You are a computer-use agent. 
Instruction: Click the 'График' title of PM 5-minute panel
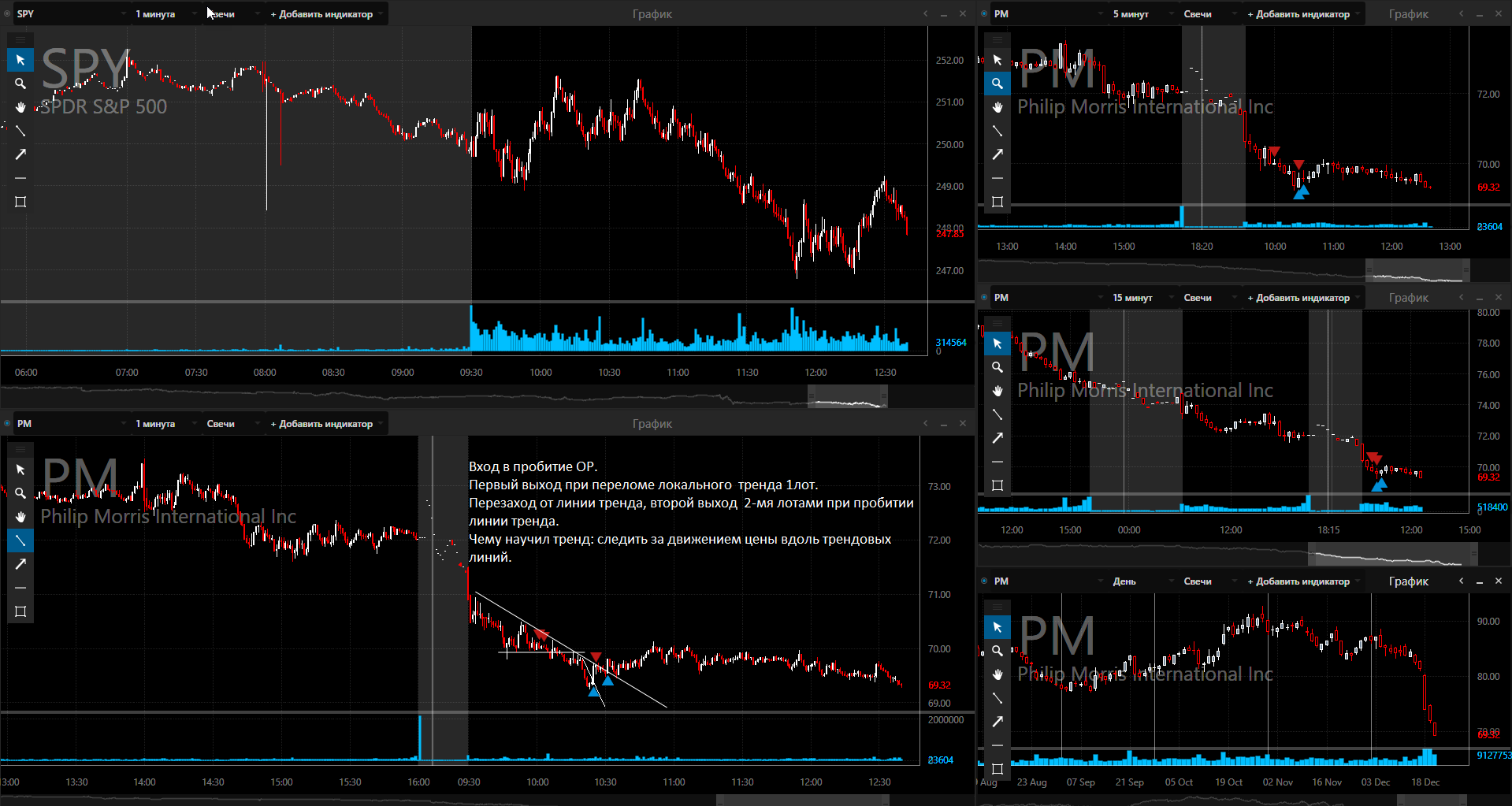1409,14
